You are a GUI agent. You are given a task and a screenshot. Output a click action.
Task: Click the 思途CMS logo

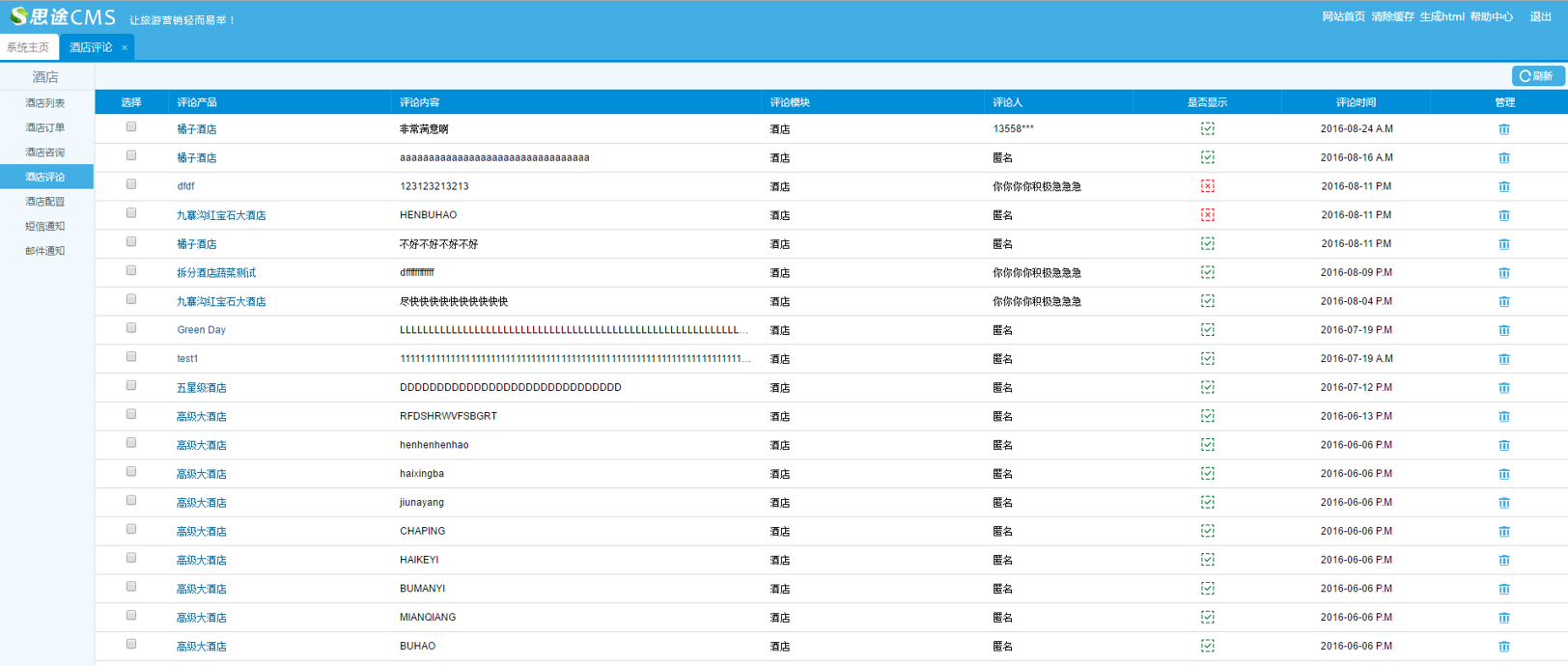point(63,16)
